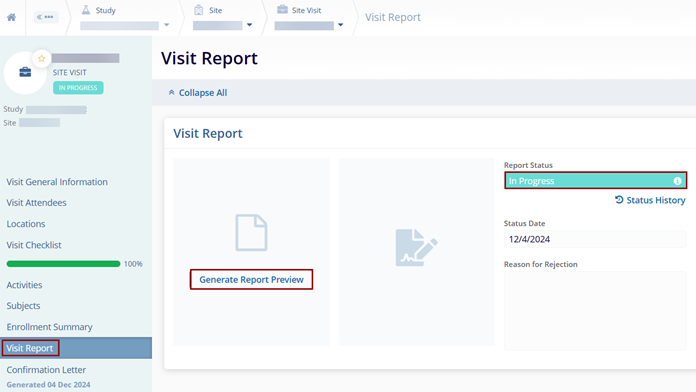Image resolution: width=696 pixels, height=392 pixels.
Task: Click the 100% checklist percentage label
Action: [133, 264]
